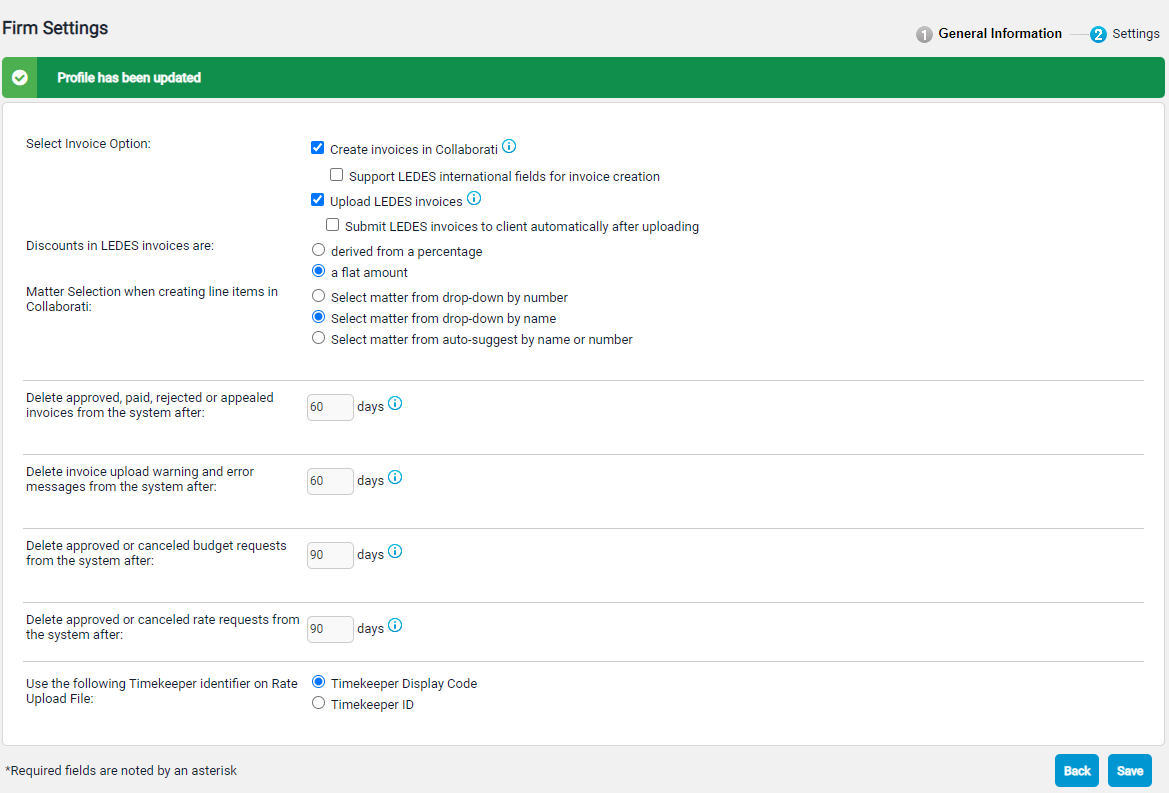Image resolution: width=1169 pixels, height=793 pixels.
Task: Uncheck the Upload LEDES invoices checkbox
Action: tap(318, 200)
